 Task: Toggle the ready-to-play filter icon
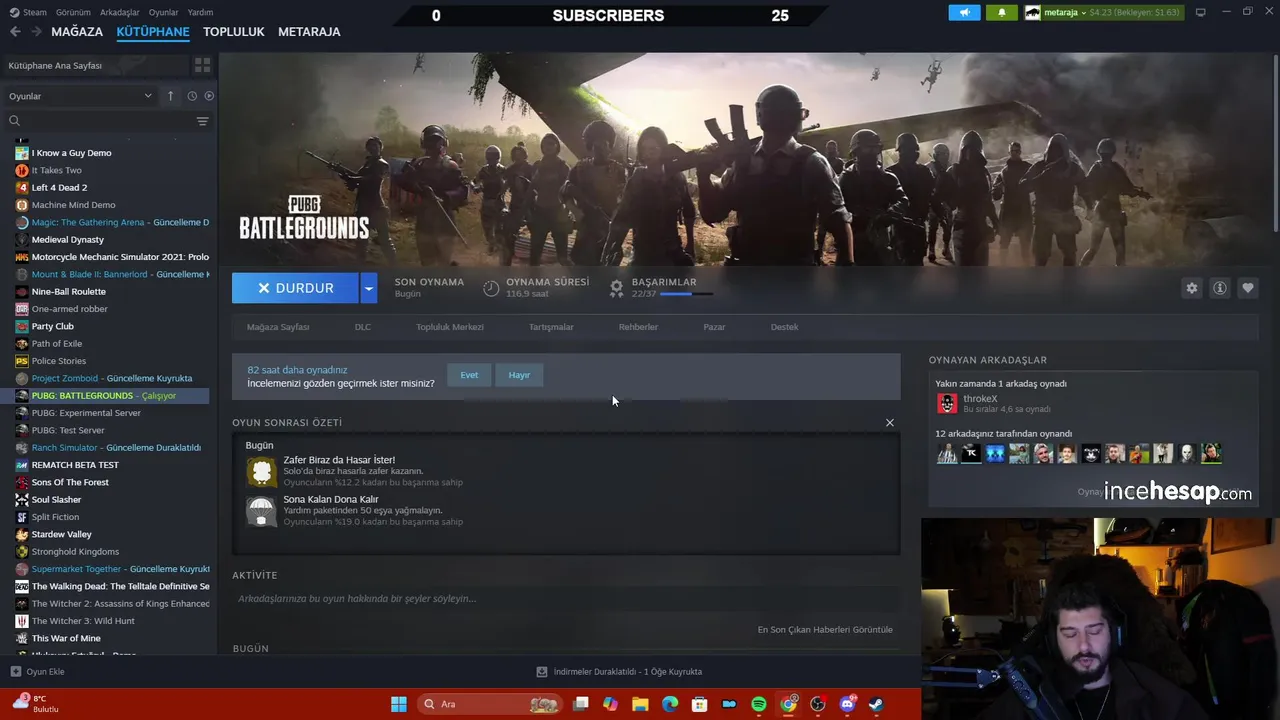[x=209, y=96]
